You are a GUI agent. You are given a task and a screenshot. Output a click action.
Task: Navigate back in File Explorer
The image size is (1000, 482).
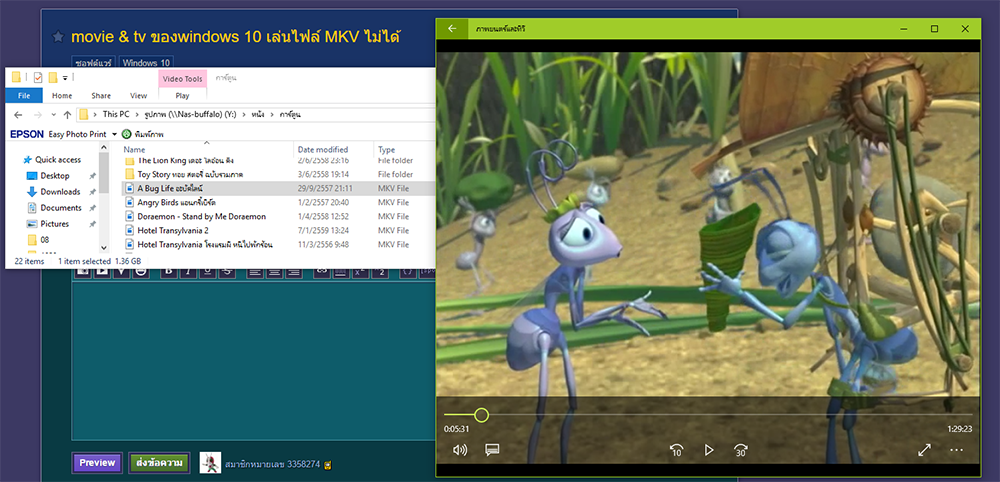tap(18, 115)
